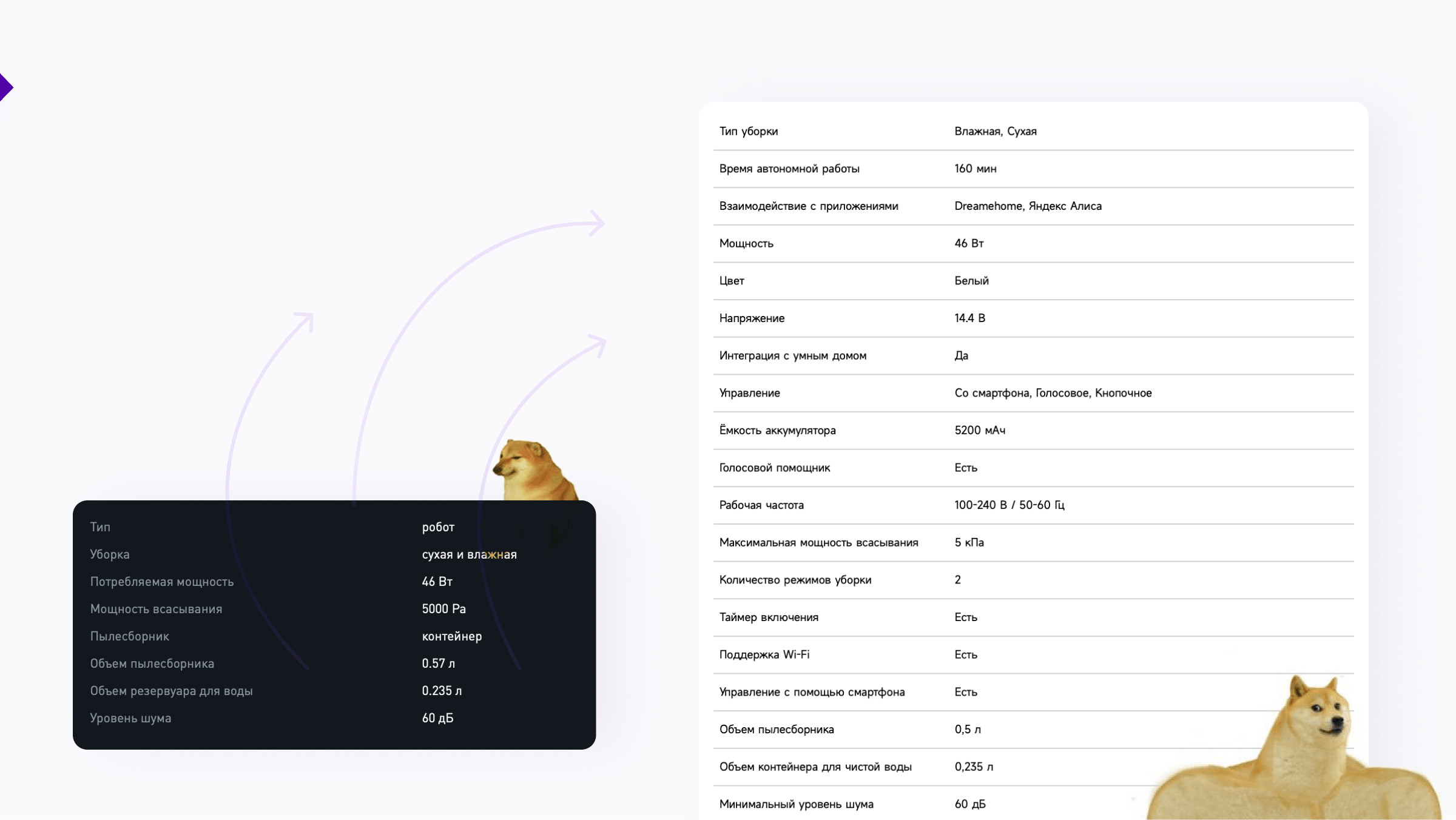Click 'Dreamehome, Яндекс Алиса' text
Image resolution: width=1456 pixels, height=820 pixels.
point(1028,206)
